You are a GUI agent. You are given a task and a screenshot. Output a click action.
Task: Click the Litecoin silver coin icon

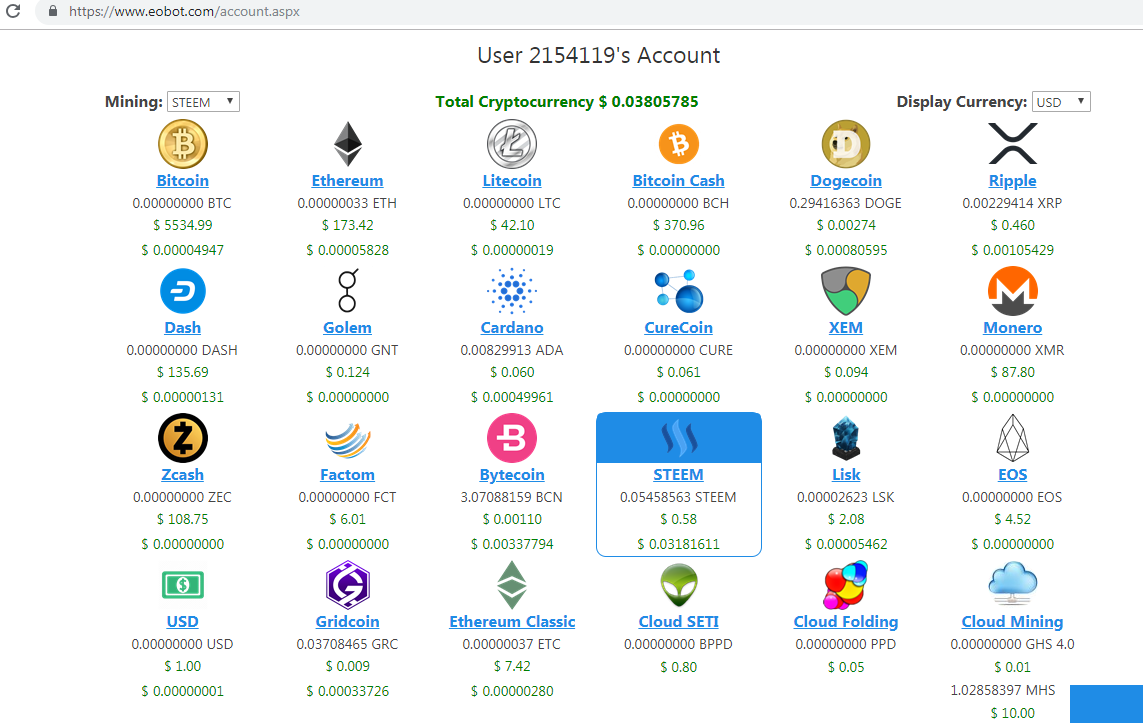[512, 144]
